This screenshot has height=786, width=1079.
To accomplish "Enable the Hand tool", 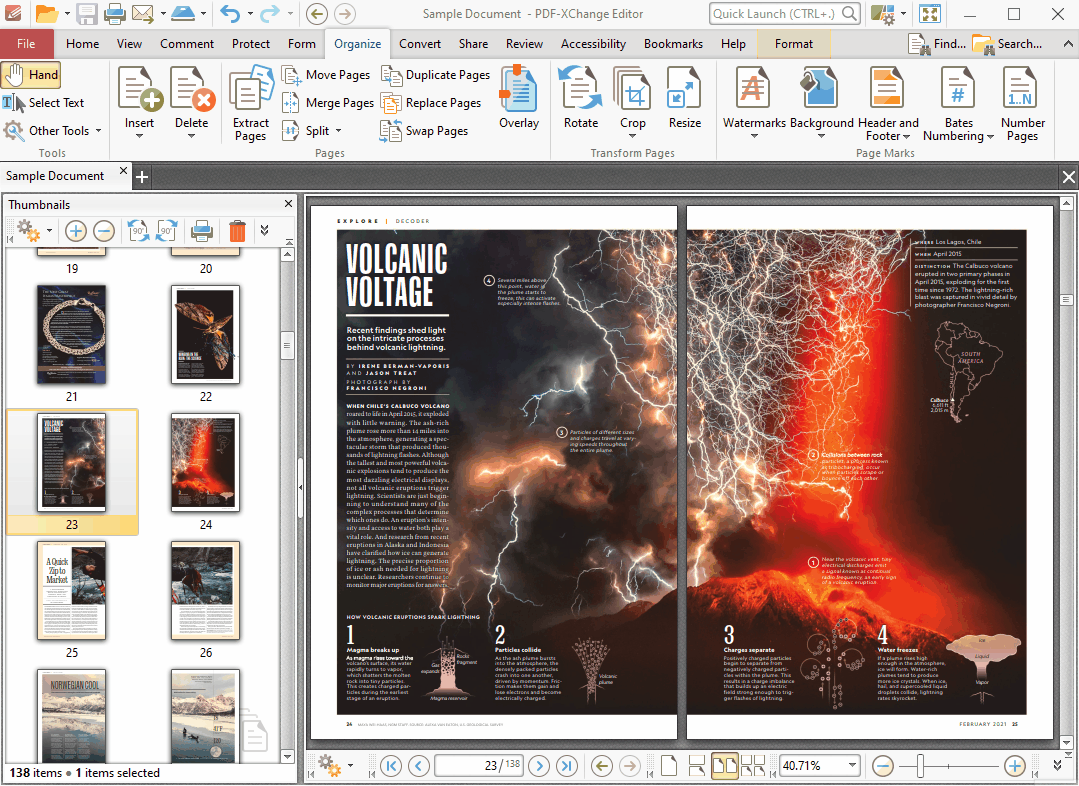I will click(x=32, y=75).
